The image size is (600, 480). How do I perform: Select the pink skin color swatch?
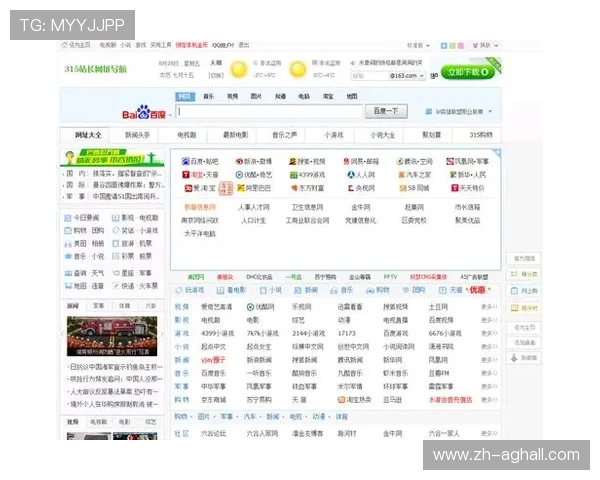pyautogui.click(x=461, y=46)
